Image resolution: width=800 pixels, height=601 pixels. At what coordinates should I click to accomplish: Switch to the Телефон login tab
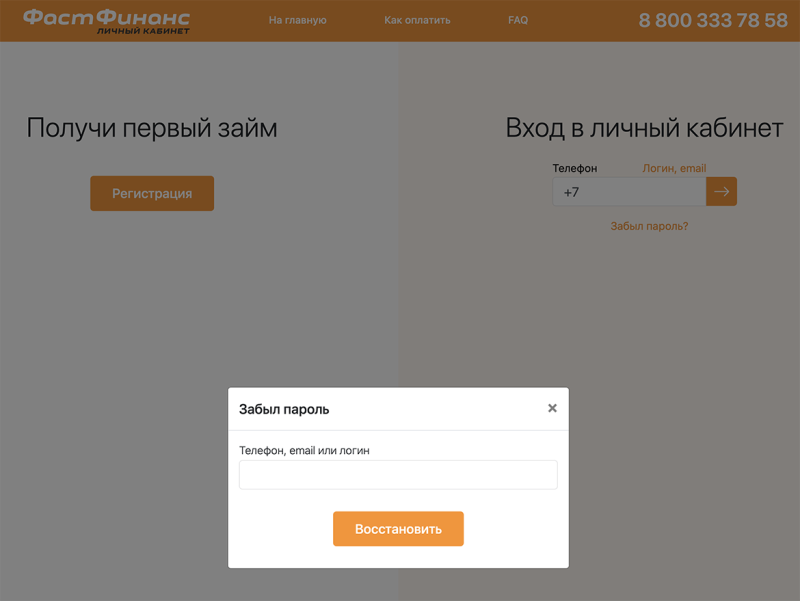(x=574, y=168)
